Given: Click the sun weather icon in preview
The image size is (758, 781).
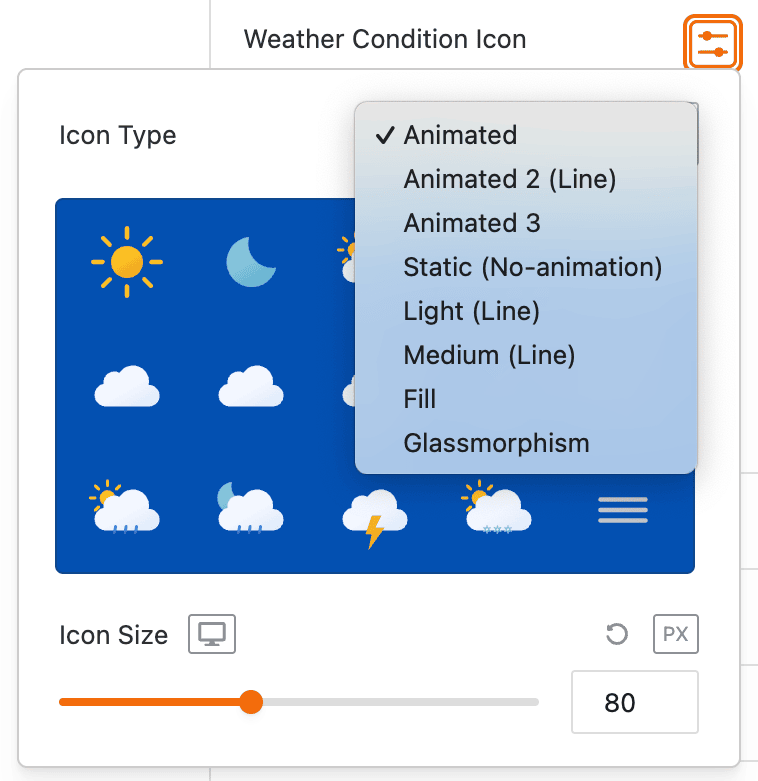Looking at the screenshot, I should 127,263.
